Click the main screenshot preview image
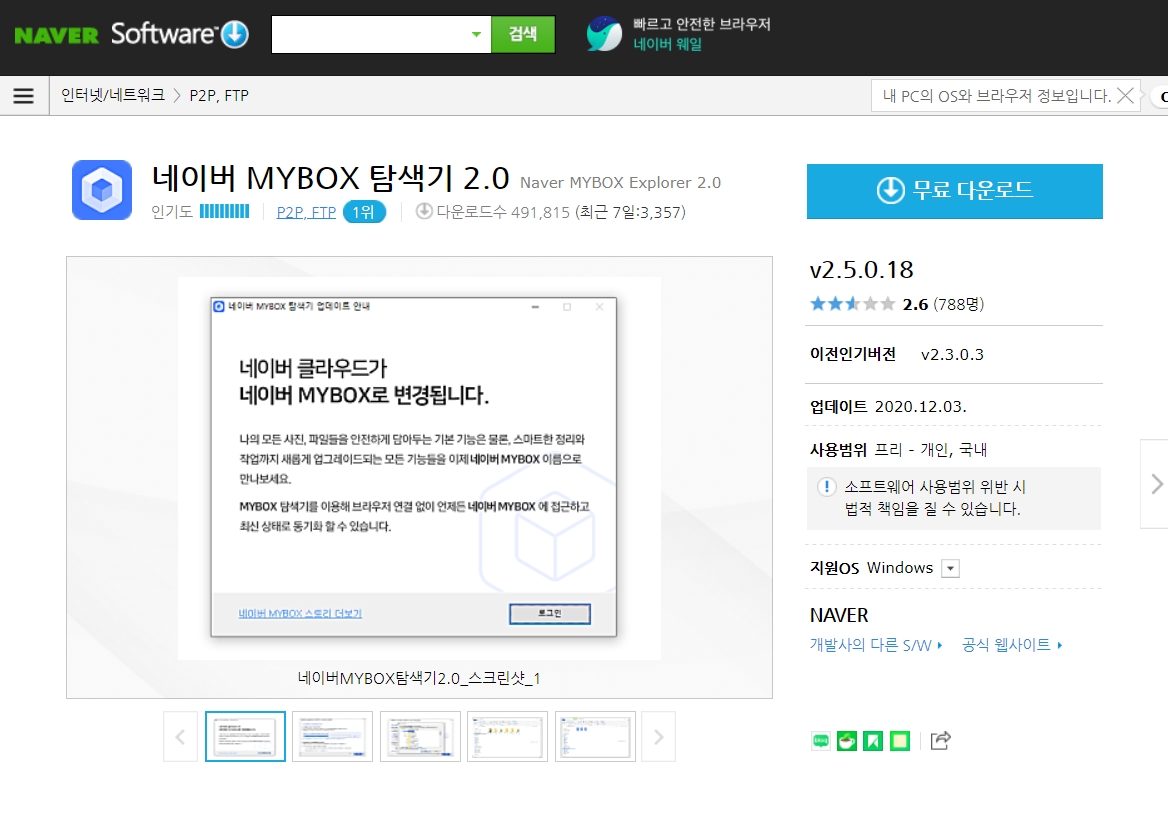 [419, 468]
